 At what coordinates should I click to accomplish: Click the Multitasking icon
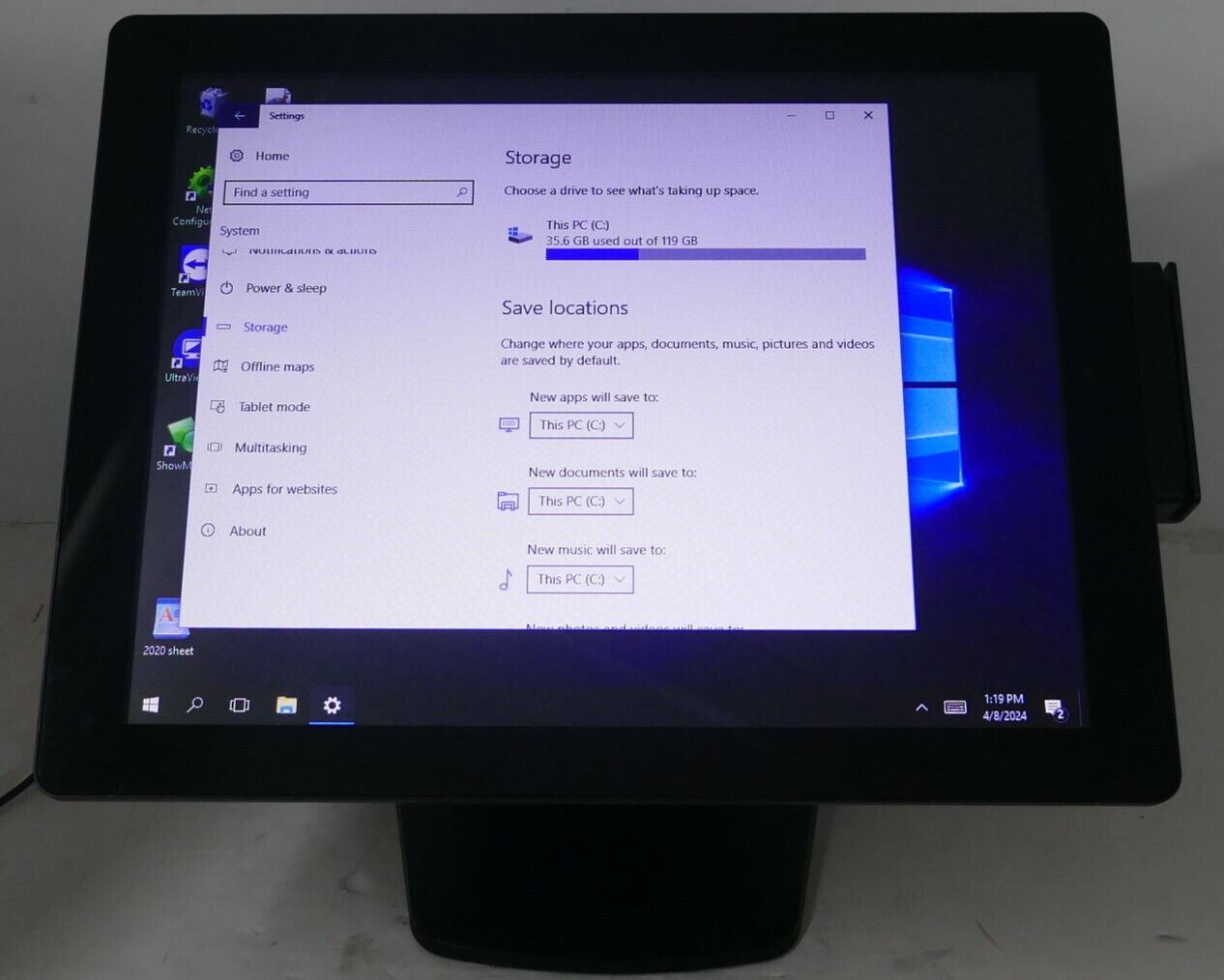pyautogui.click(x=215, y=447)
